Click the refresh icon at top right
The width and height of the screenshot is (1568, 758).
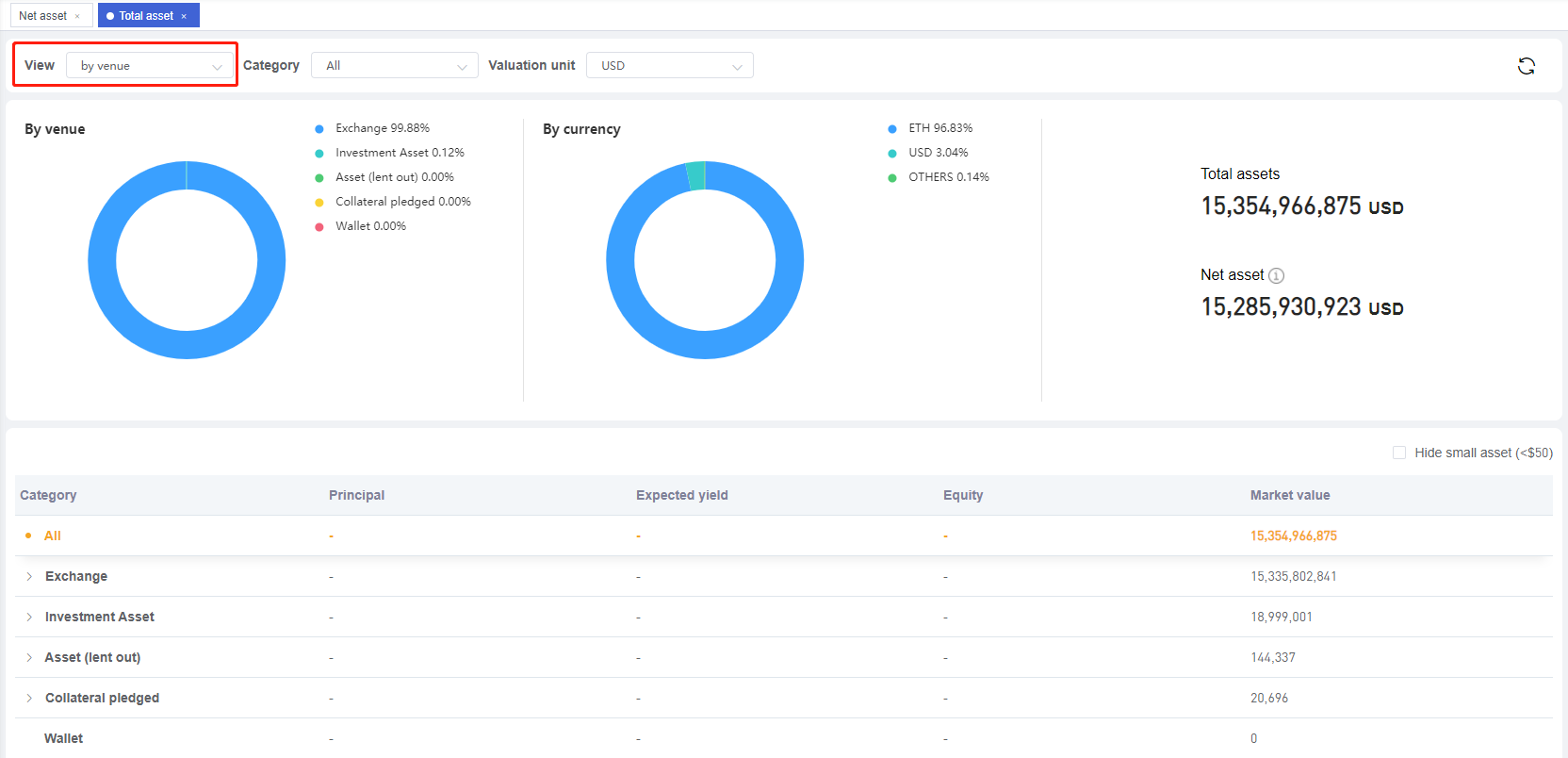point(1527,66)
